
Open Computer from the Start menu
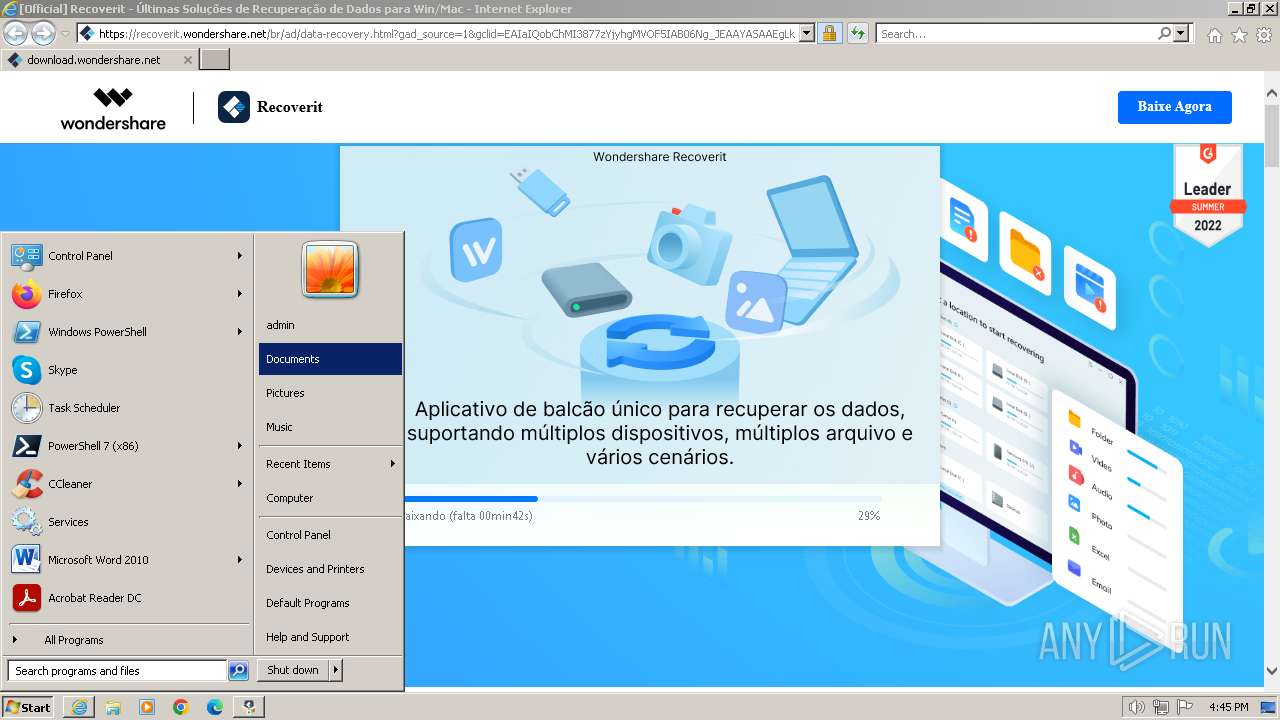click(x=330, y=498)
